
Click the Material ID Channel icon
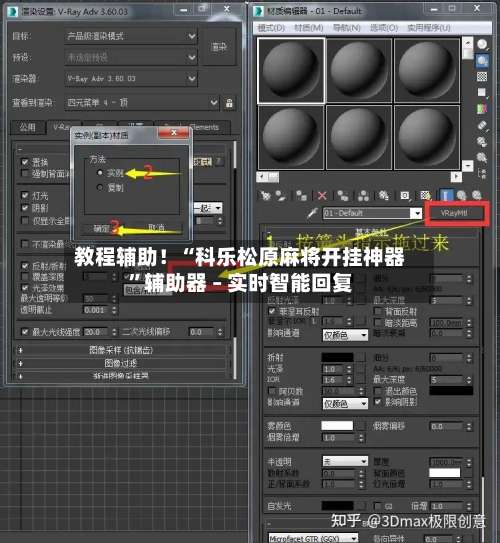click(x=405, y=195)
